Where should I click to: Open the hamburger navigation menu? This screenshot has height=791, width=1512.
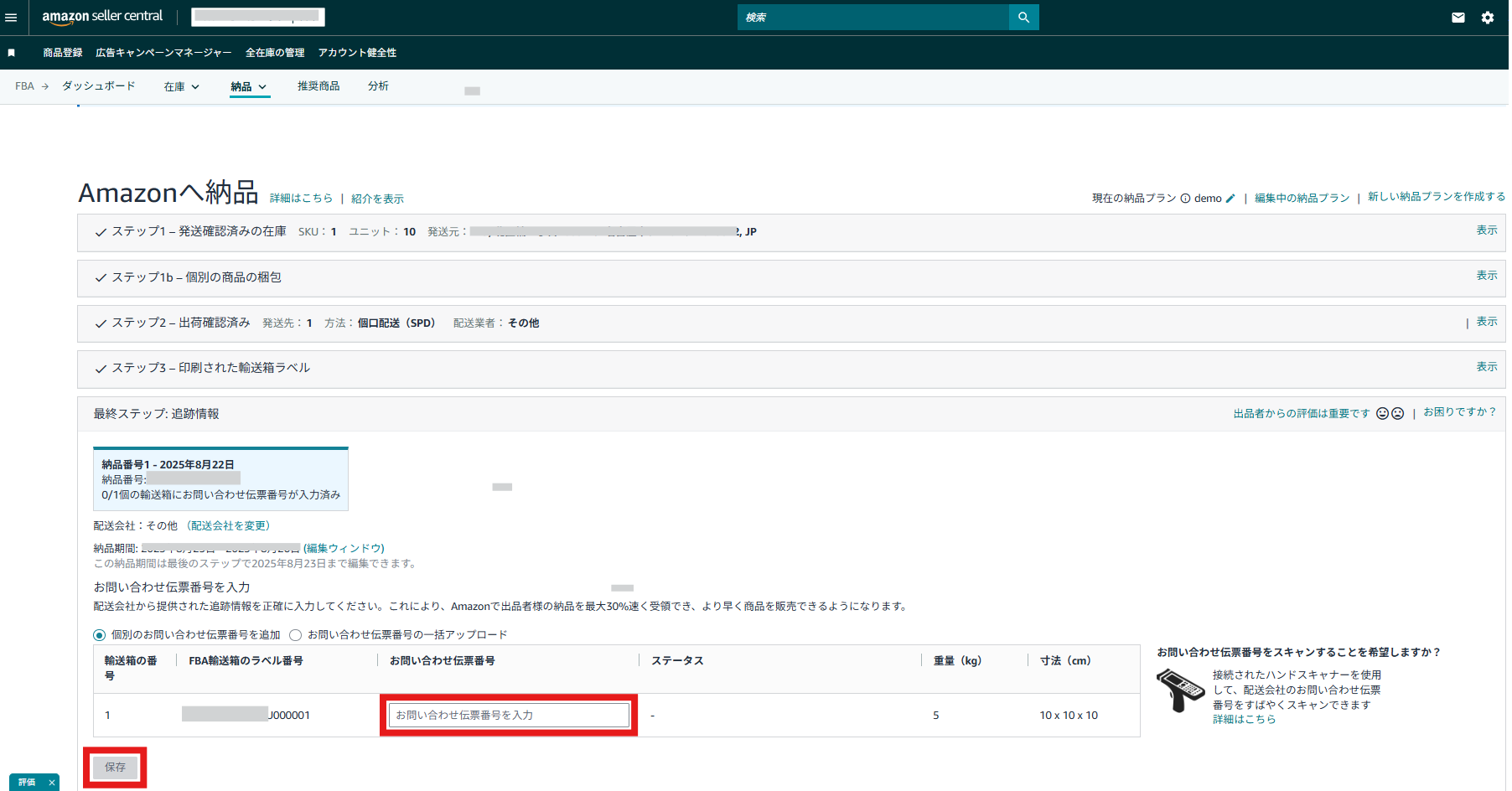tap(11, 18)
